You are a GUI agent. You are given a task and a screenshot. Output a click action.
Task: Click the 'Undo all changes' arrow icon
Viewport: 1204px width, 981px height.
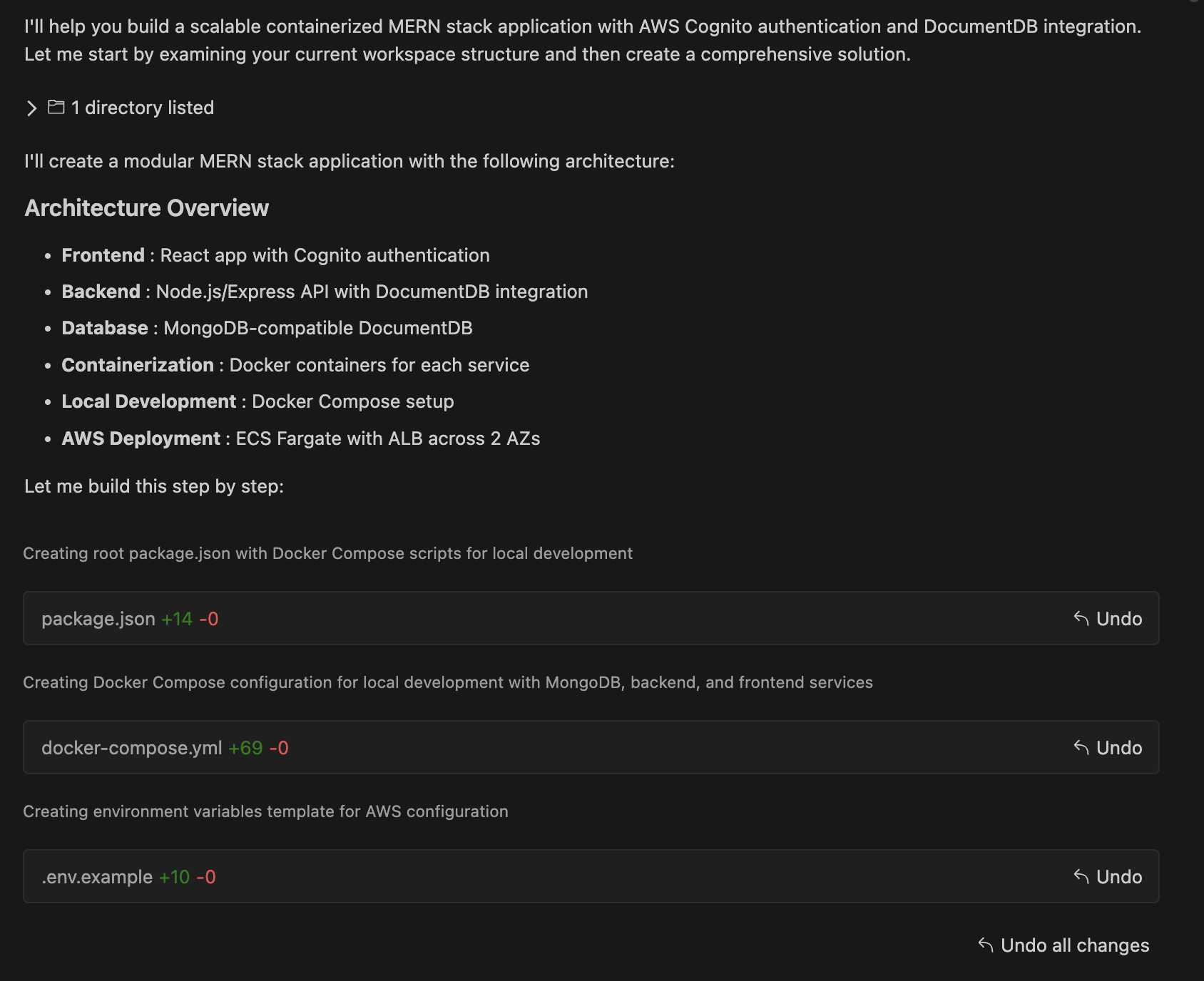[986, 945]
